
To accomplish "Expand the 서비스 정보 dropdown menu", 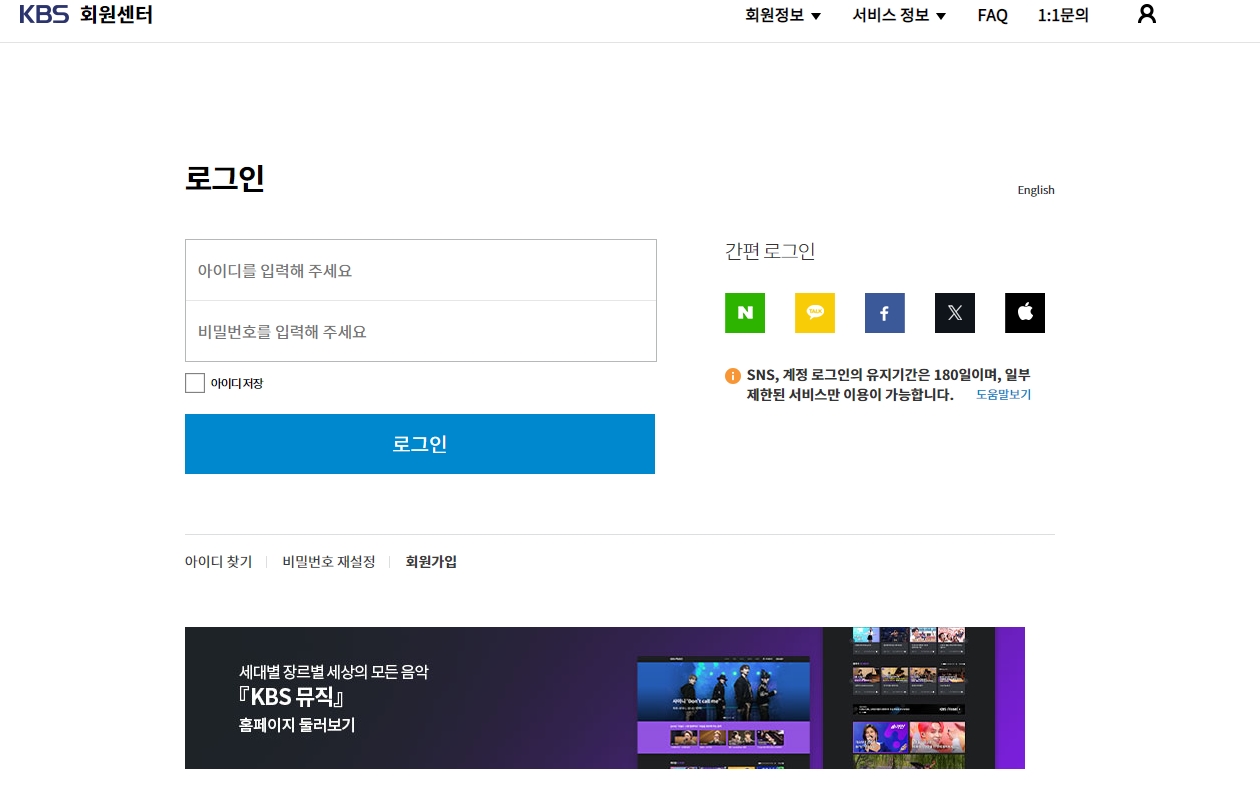I will point(899,15).
